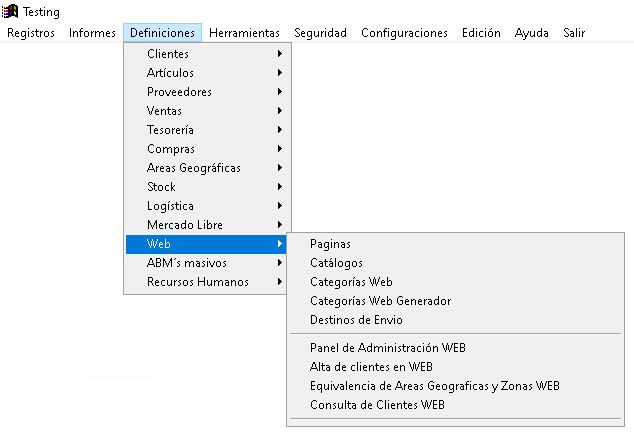The width and height of the screenshot is (634, 434).
Task: Click the Testing application title icon
Action: [12, 12]
